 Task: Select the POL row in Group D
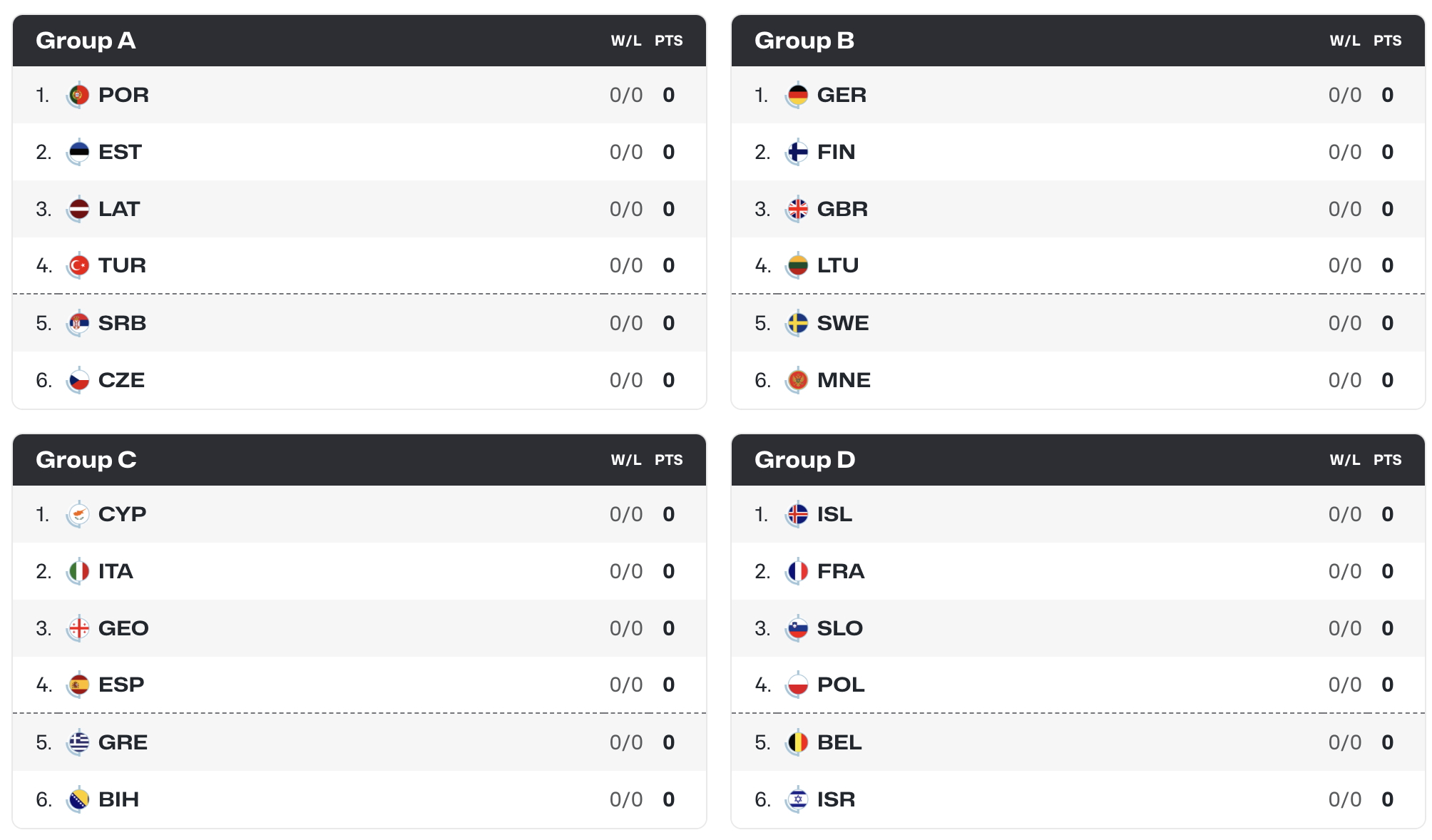[x=1078, y=685]
